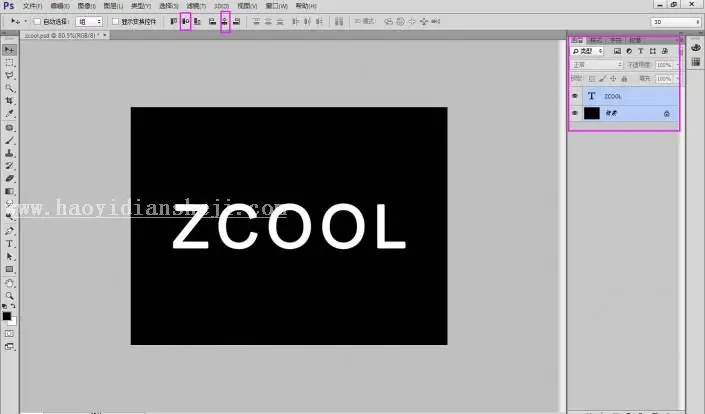This screenshot has height=414, width=705.
Task: Enable the Auto-Select checkbox
Action: tap(37, 21)
